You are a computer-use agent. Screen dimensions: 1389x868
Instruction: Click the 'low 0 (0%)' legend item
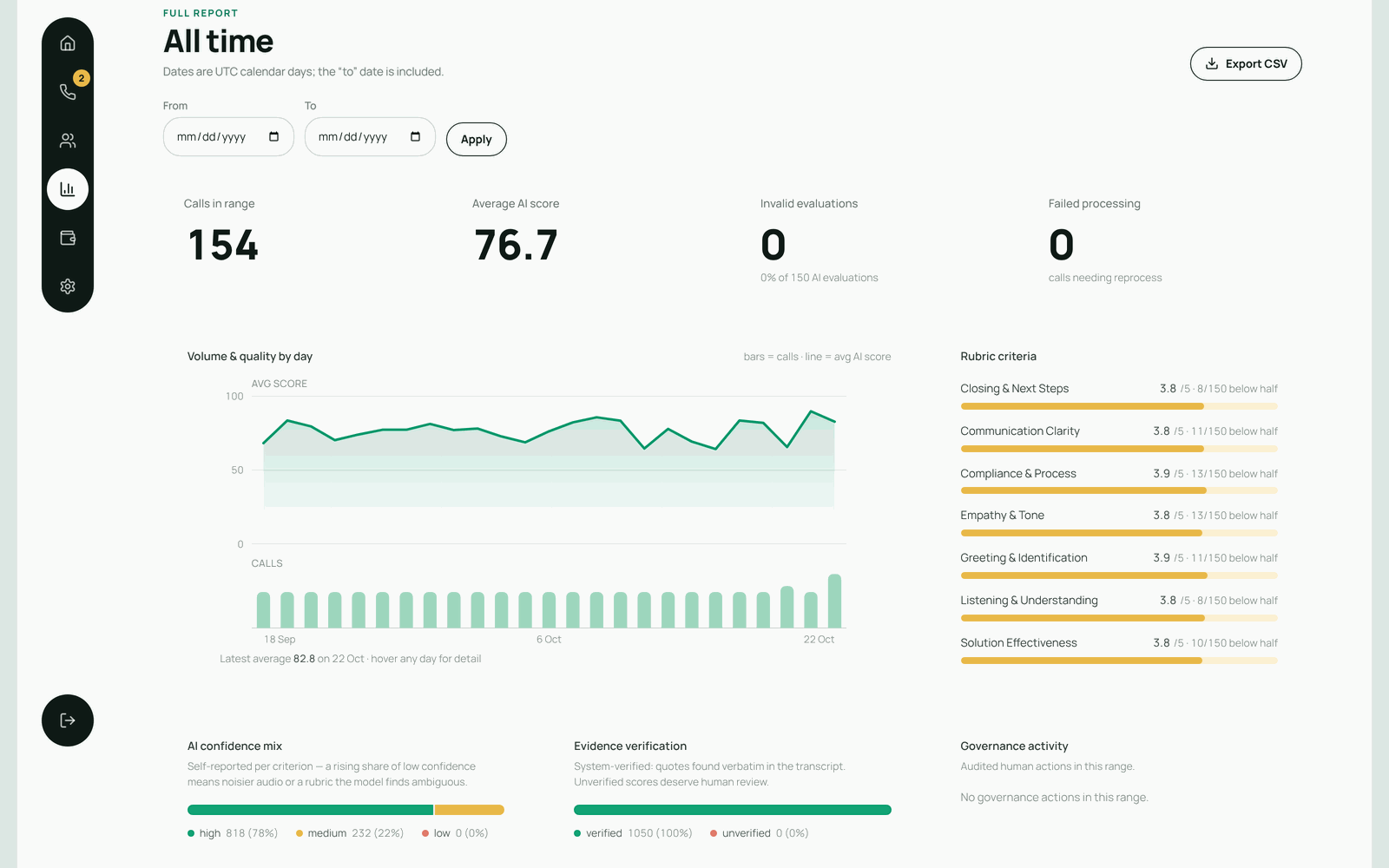(x=455, y=833)
